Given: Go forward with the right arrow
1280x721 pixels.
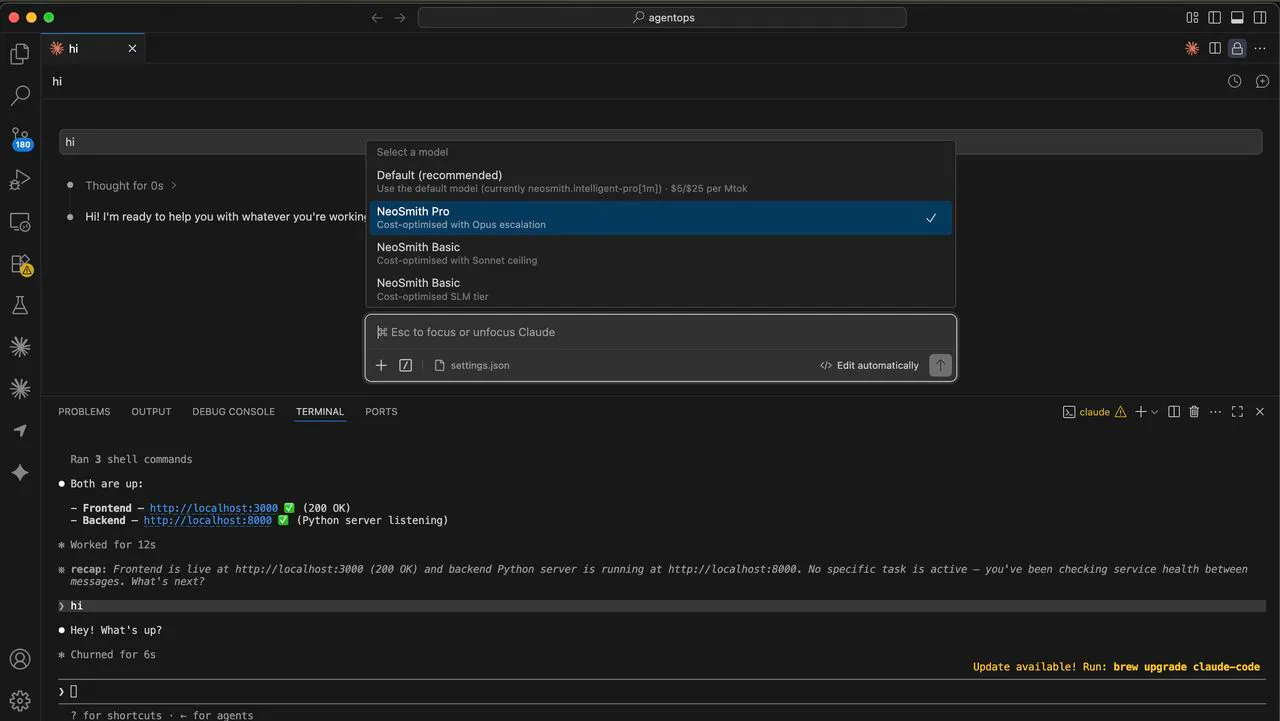Looking at the screenshot, I should [400, 17].
